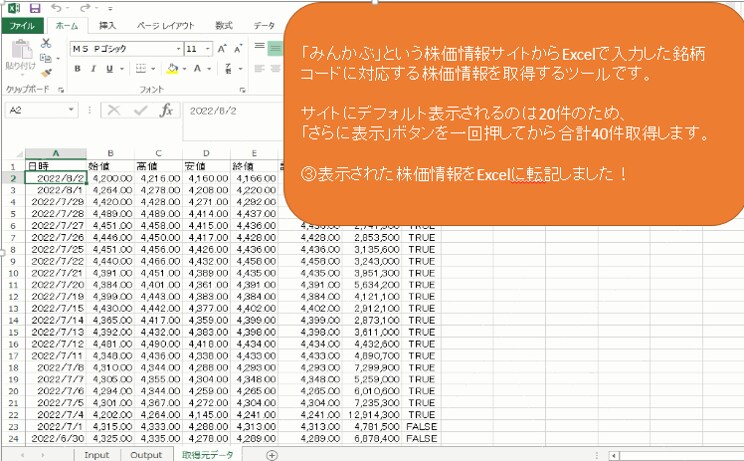Click the horizontal scrollbar left arrow
This screenshot has width=744, height=461.
614,456
